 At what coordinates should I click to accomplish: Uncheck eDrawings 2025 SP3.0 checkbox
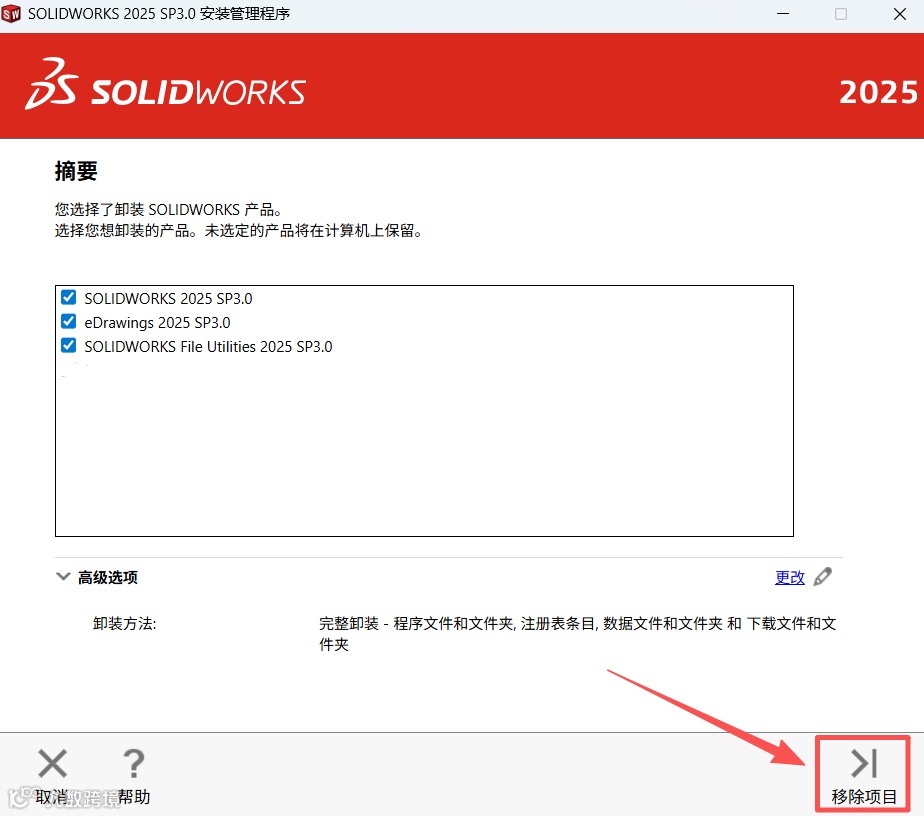click(x=68, y=322)
